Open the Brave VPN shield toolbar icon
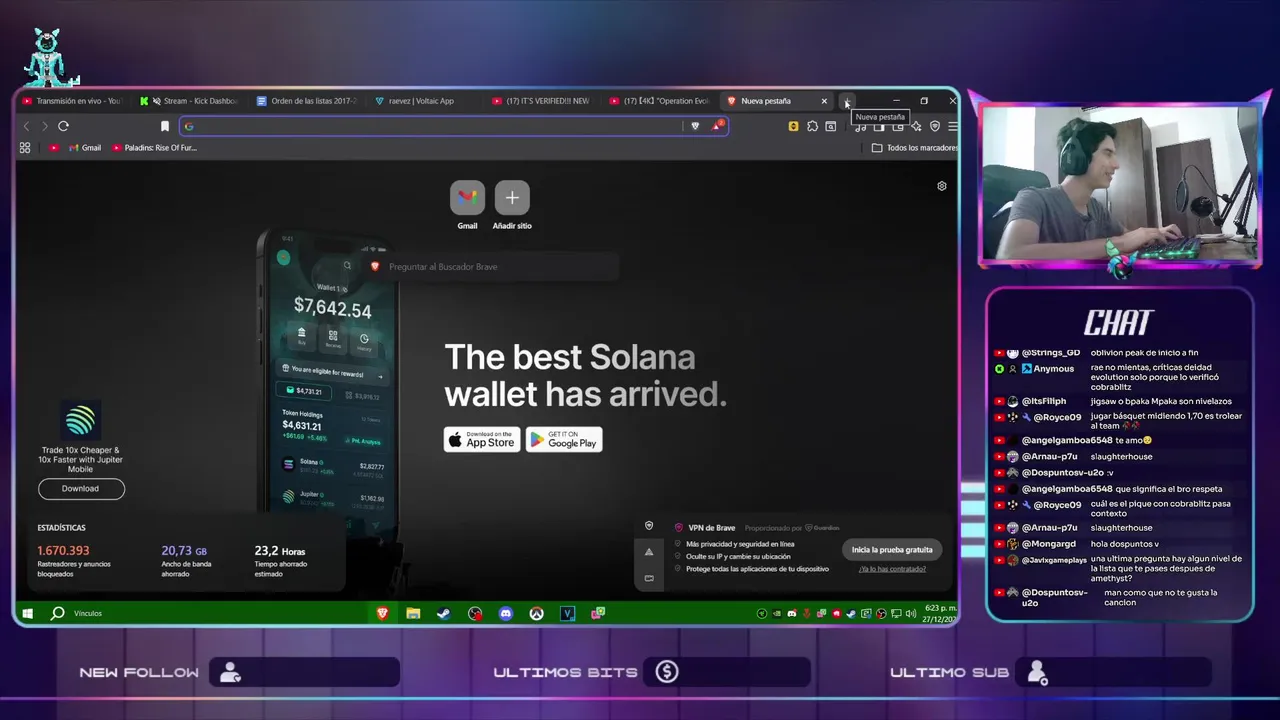The image size is (1280, 720). click(x=935, y=126)
